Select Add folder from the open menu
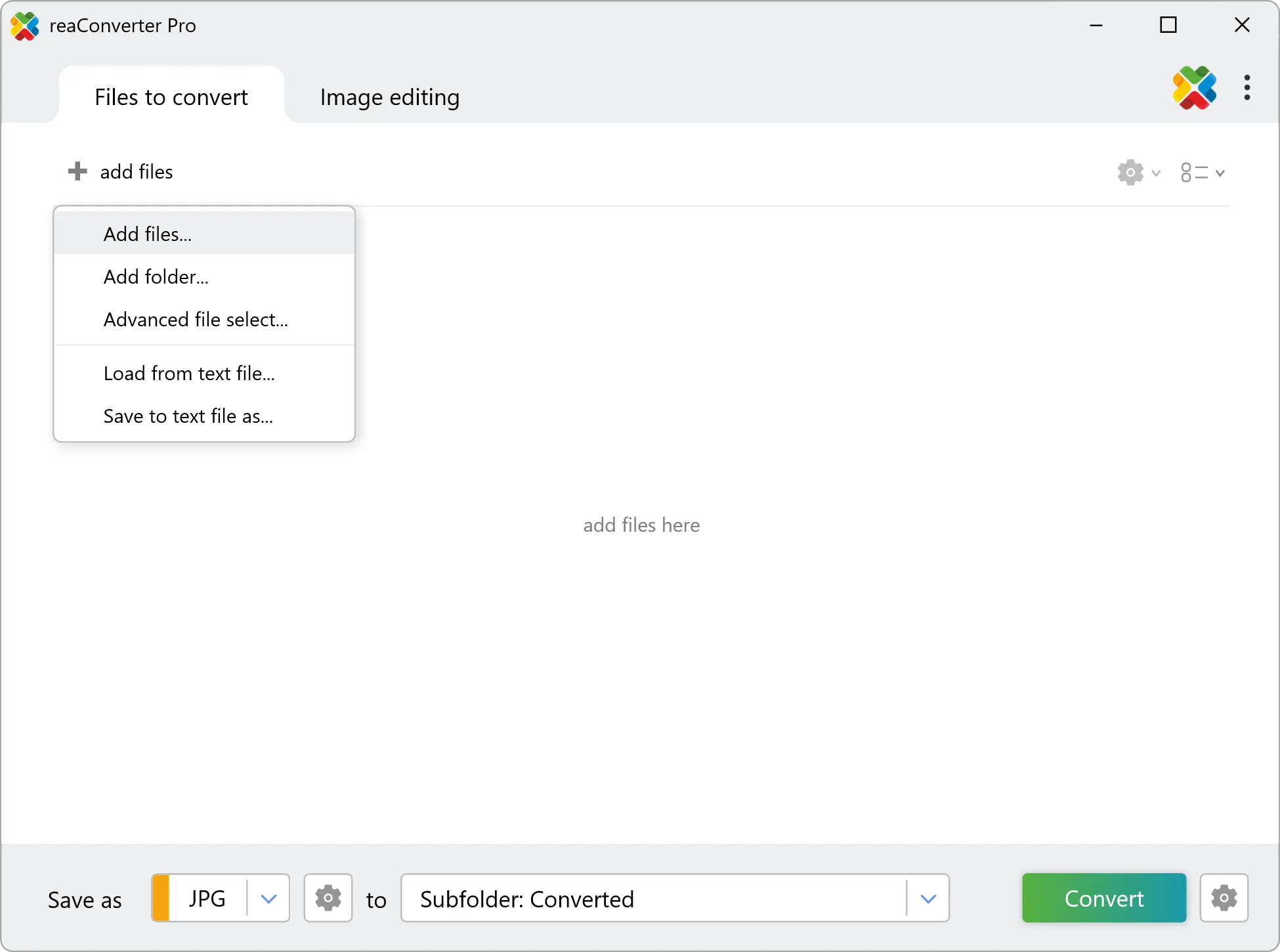This screenshot has width=1280, height=952. [156, 276]
